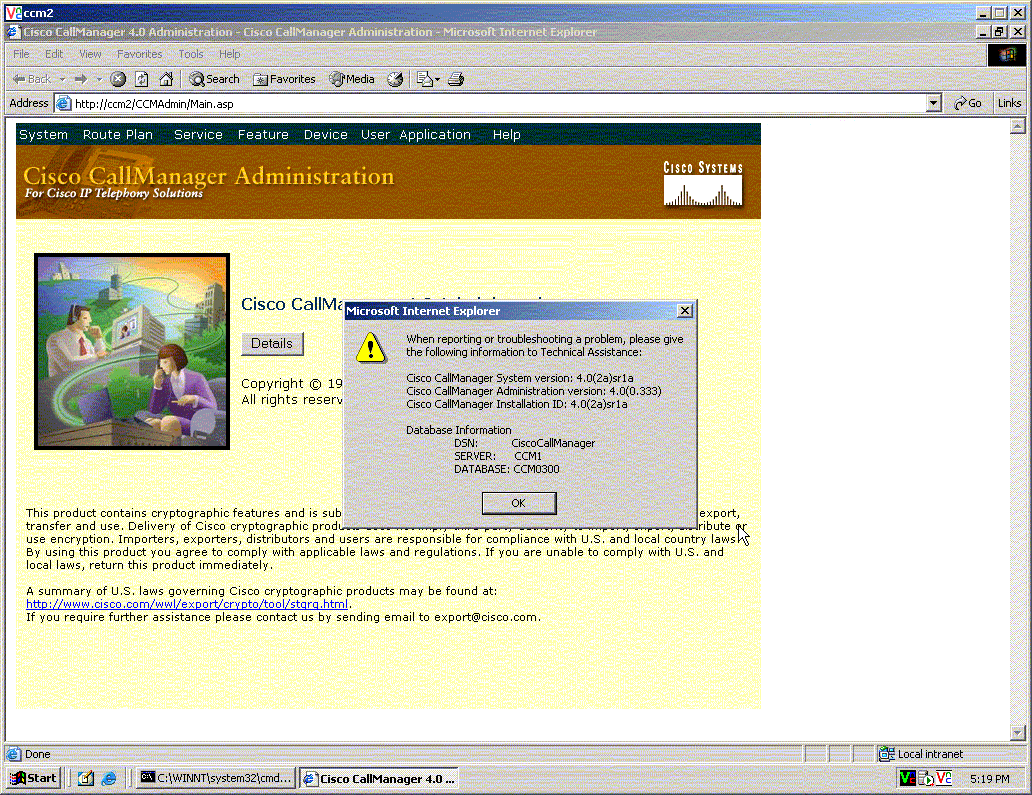Viewport: 1032px width, 795px height.
Task: Open the Tools menu in Internet Explorer
Action: (x=190, y=54)
